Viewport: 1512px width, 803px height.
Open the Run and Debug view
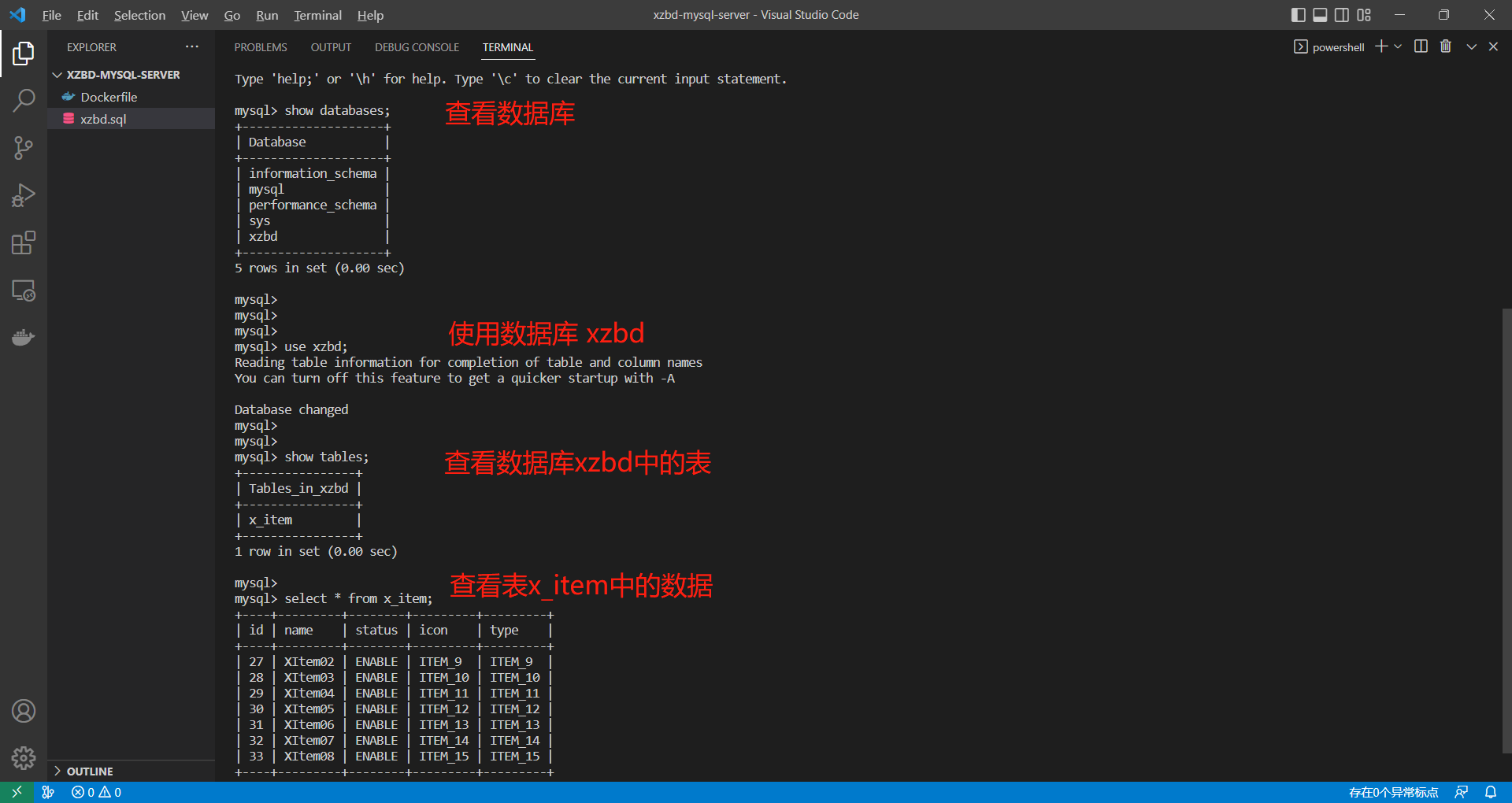24,195
